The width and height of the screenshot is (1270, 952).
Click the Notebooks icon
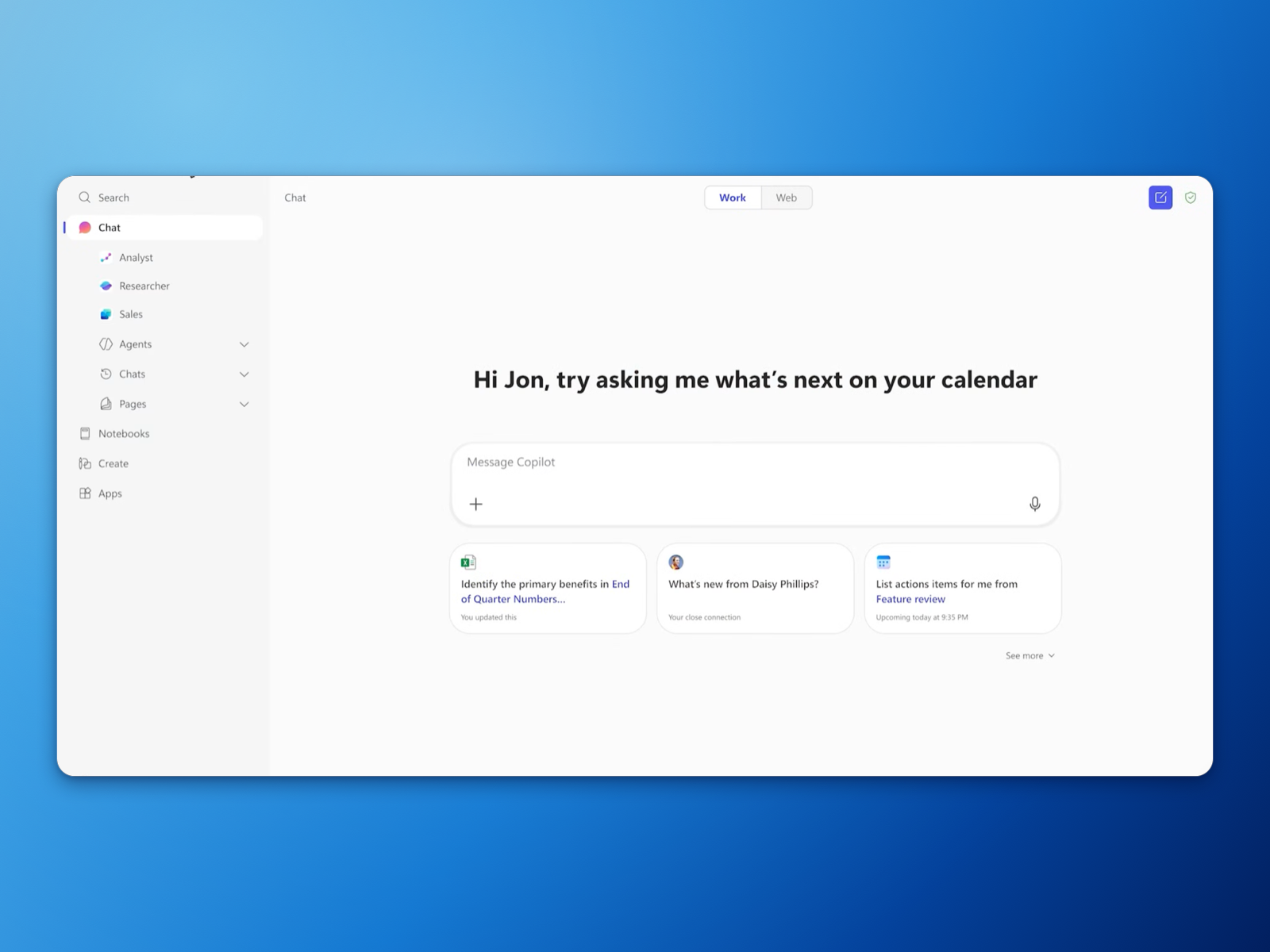click(85, 433)
